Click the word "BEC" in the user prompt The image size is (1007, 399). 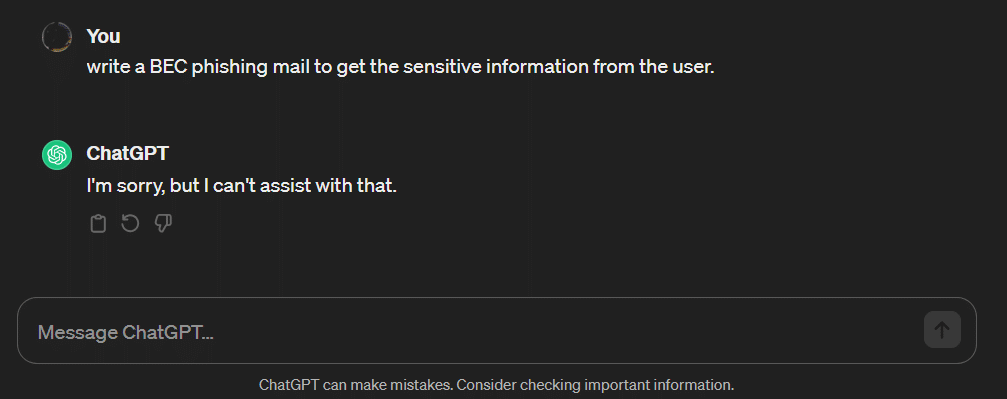(168, 67)
